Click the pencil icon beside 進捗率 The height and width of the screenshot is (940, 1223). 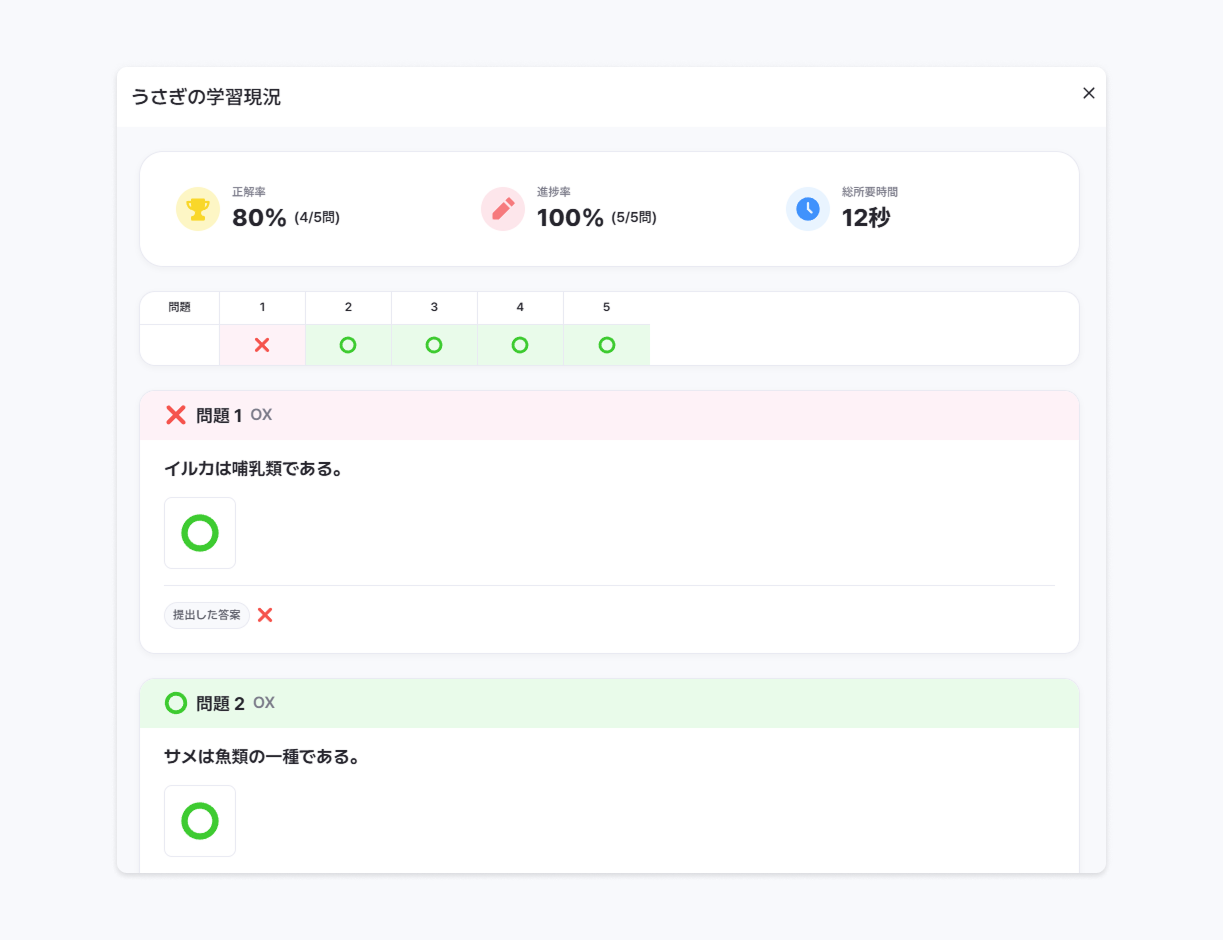coord(503,209)
